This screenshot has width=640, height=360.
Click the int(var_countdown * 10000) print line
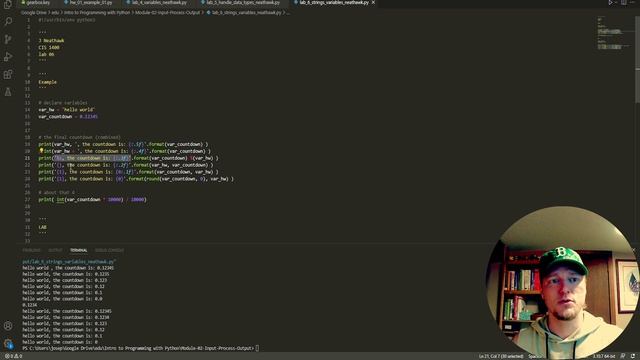[92, 200]
